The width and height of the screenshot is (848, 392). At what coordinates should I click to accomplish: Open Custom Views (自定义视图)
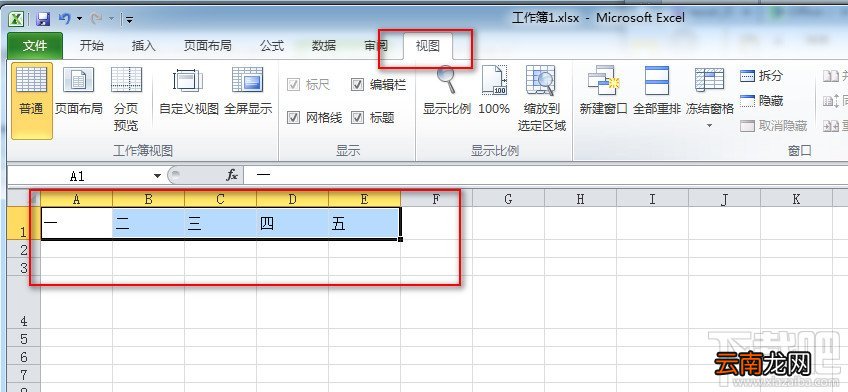188,92
